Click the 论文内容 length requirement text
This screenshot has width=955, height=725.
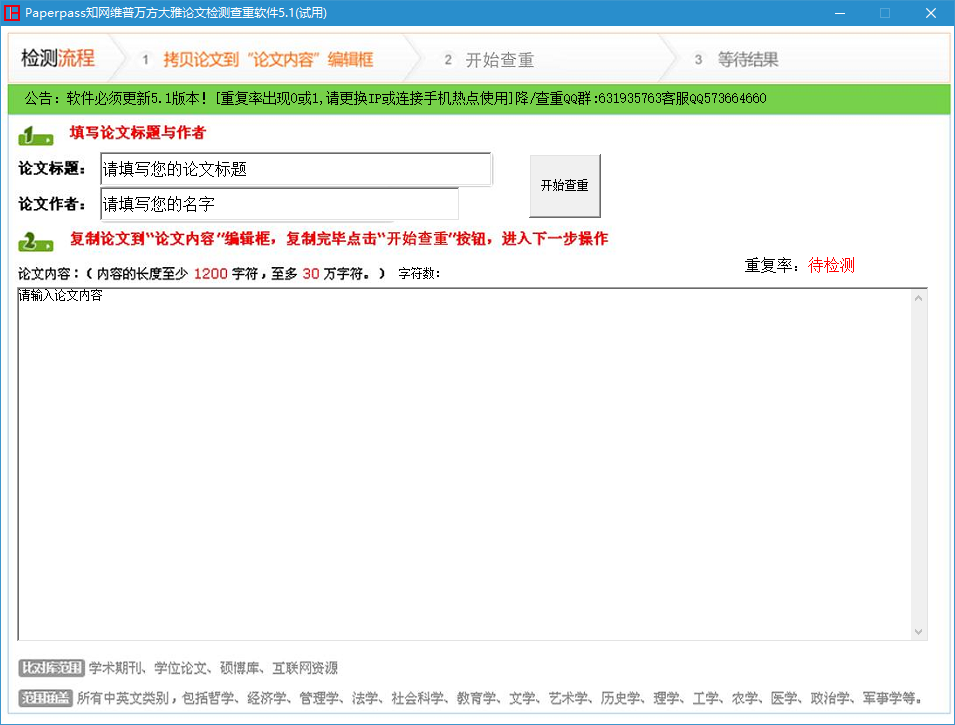(202, 274)
